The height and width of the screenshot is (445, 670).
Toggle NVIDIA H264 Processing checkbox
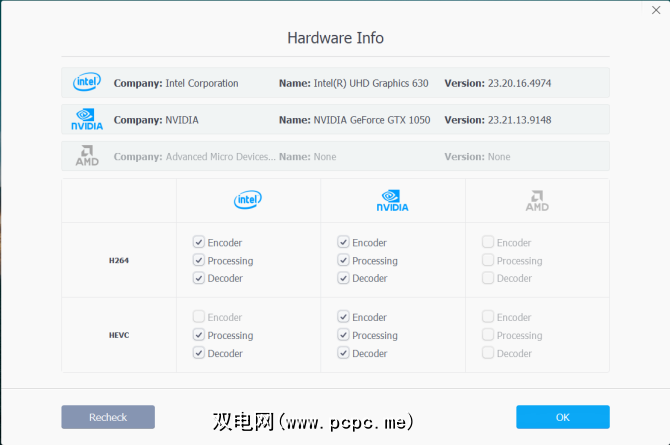click(x=343, y=260)
